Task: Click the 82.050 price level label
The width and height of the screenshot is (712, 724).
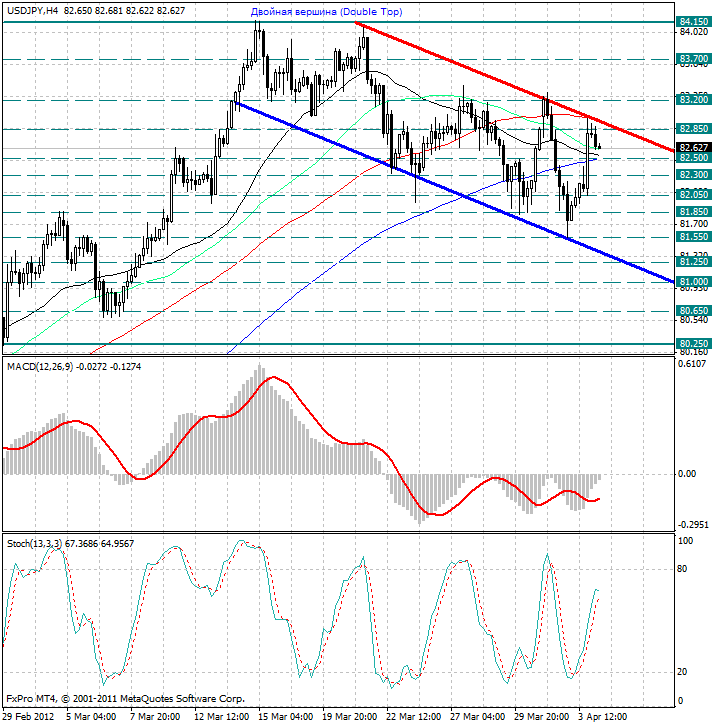Action: pos(694,195)
